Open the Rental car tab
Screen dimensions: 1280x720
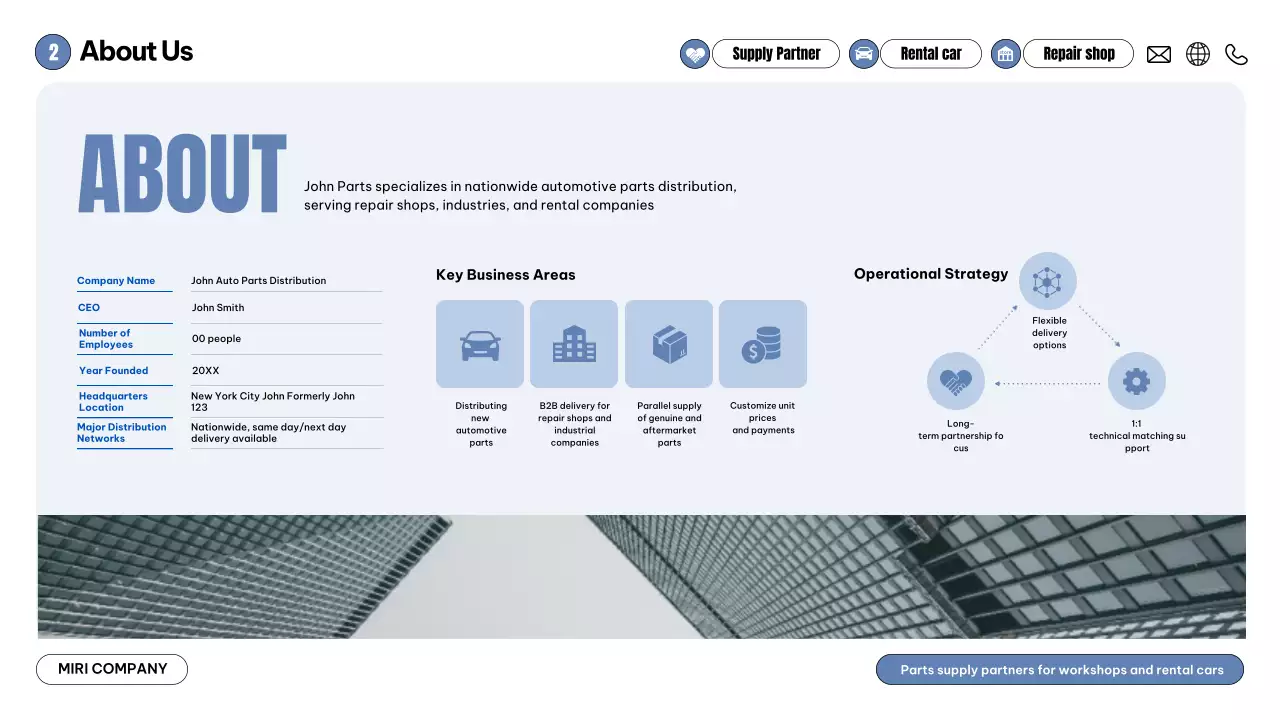(x=931, y=54)
